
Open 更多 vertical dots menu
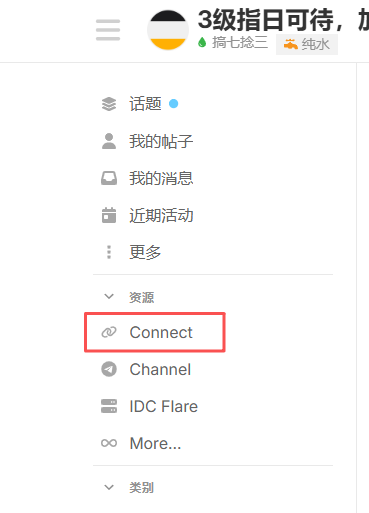[x=109, y=252]
